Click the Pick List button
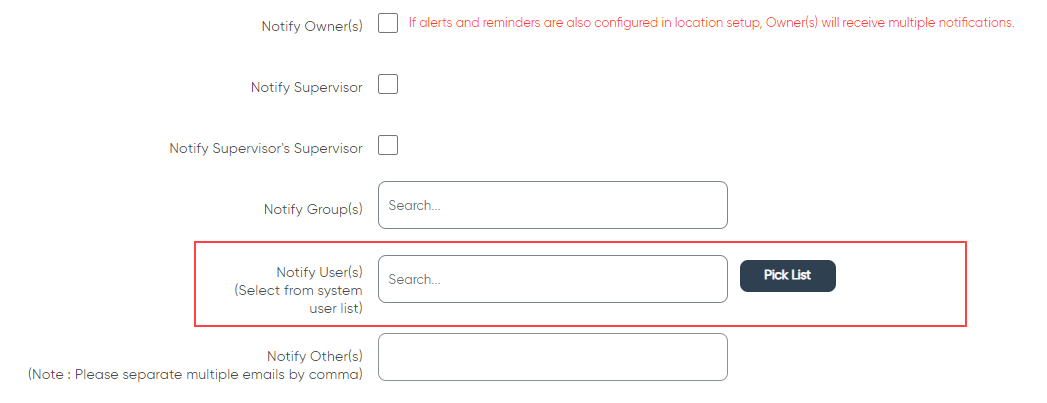The image size is (1047, 403). (787, 276)
